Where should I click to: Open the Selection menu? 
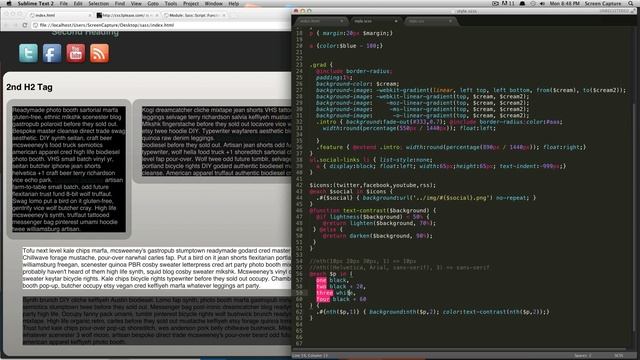[x=98, y=3]
